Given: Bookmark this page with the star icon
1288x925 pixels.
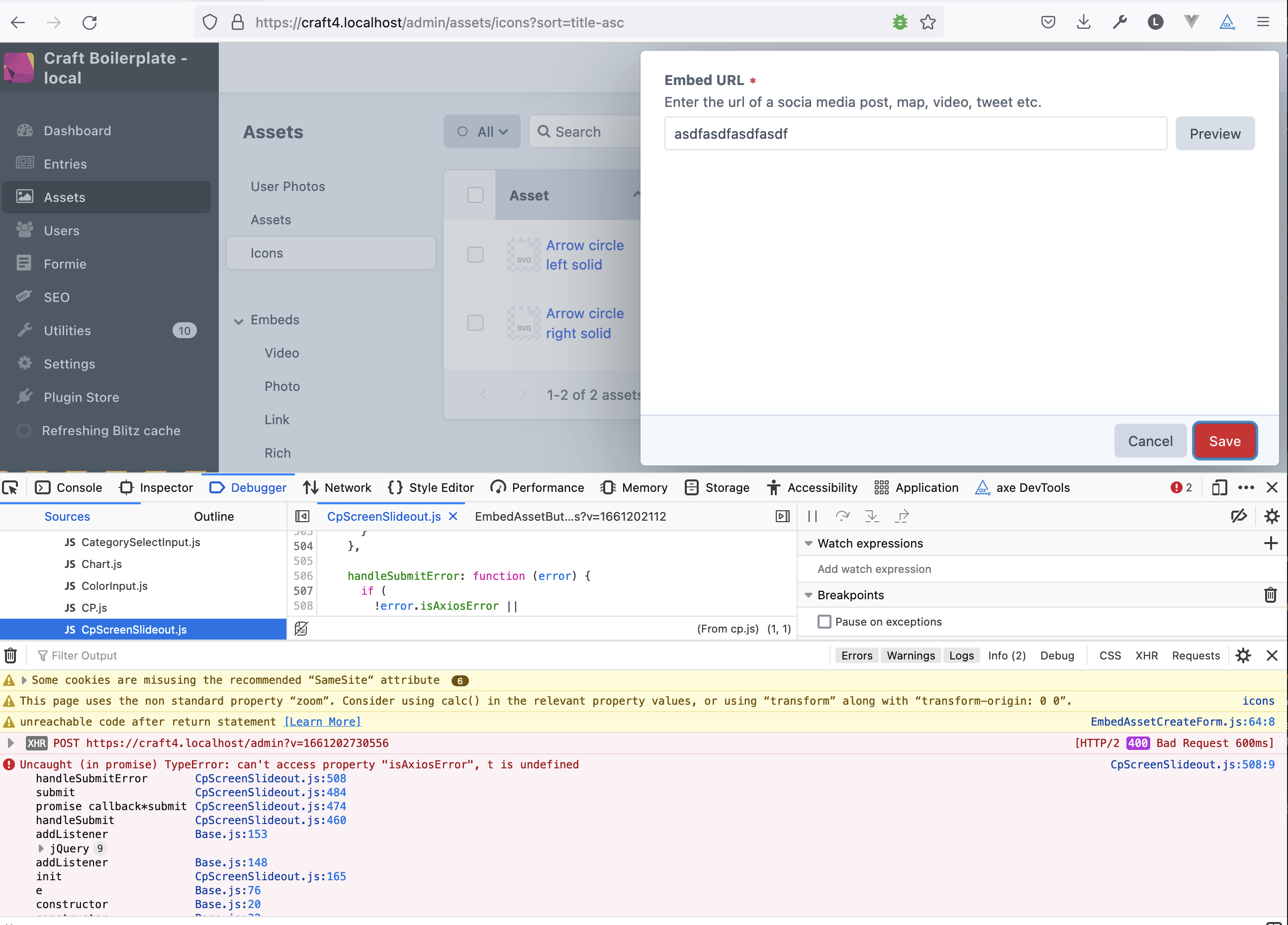Looking at the screenshot, I should coord(928,22).
